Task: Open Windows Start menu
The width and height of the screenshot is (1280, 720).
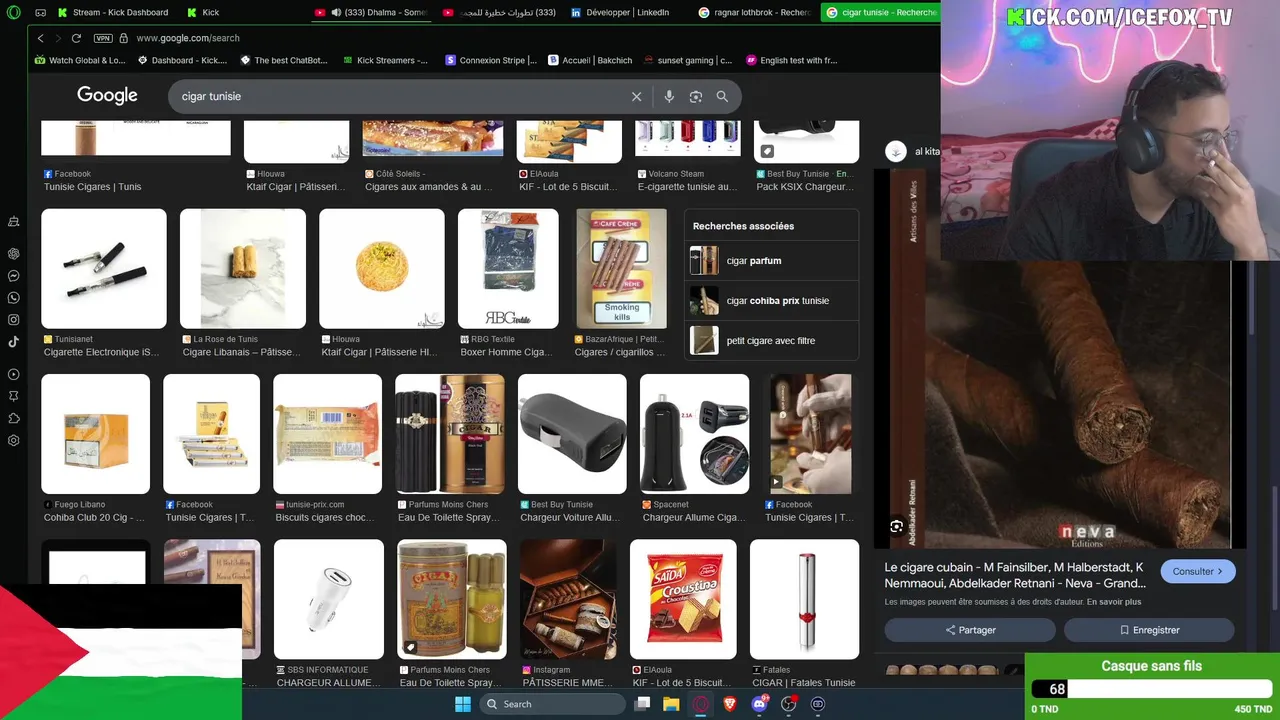Action: [463, 704]
